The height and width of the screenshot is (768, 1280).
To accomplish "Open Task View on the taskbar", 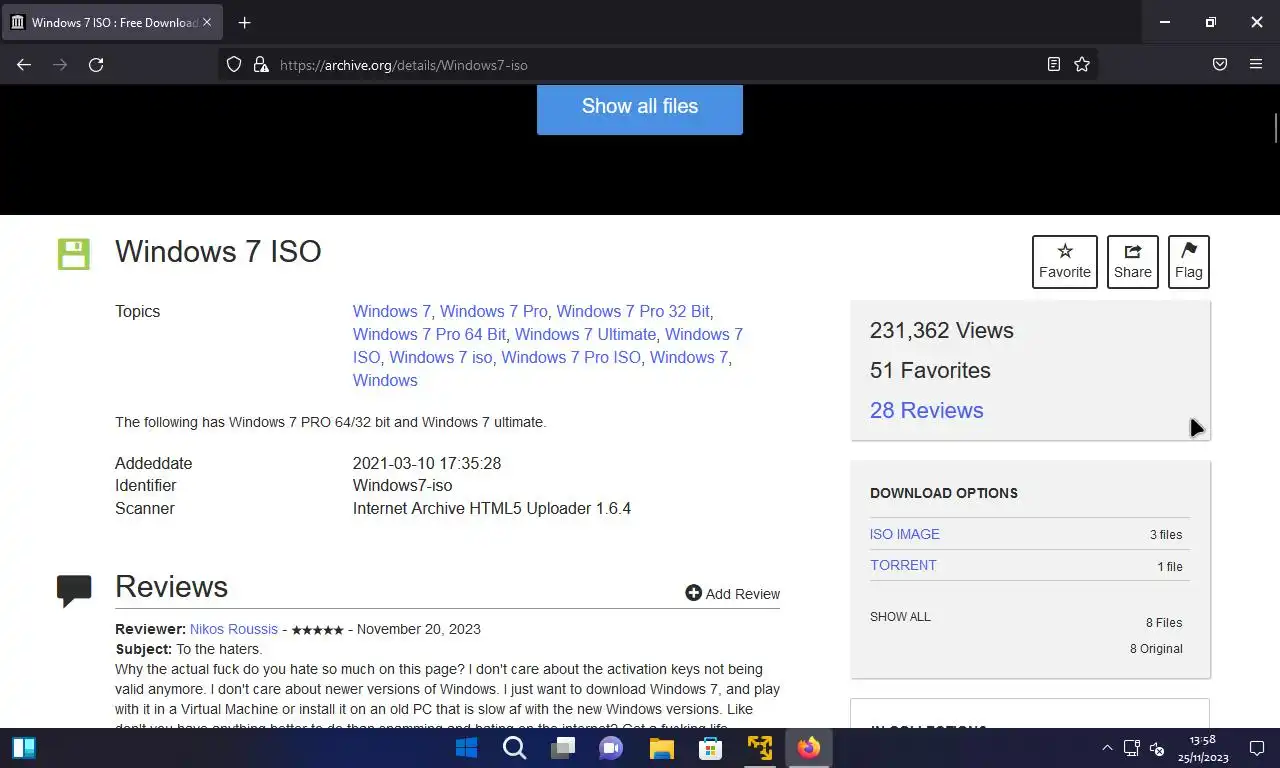I will pos(563,748).
